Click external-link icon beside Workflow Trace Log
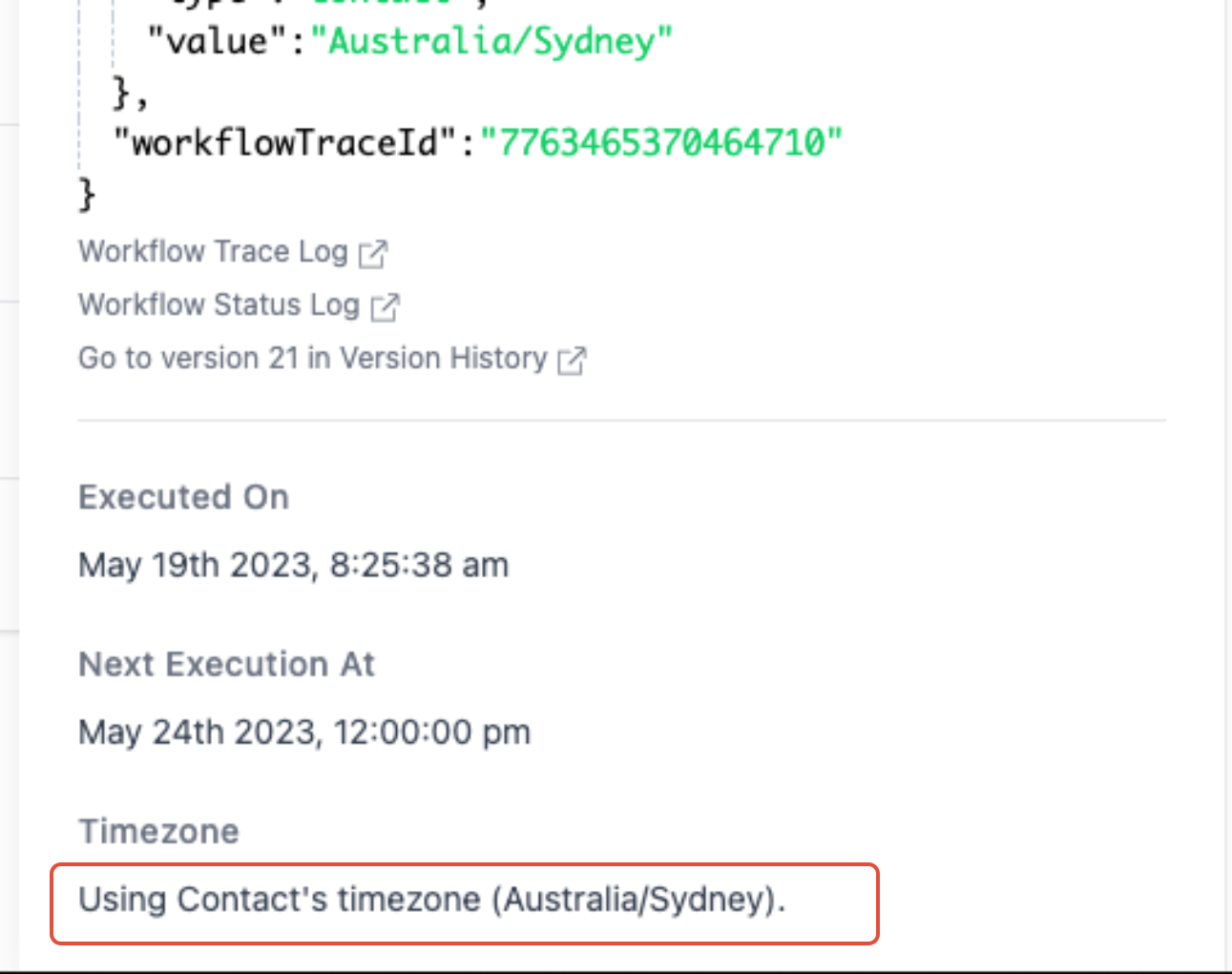 (x=373, y=254)
